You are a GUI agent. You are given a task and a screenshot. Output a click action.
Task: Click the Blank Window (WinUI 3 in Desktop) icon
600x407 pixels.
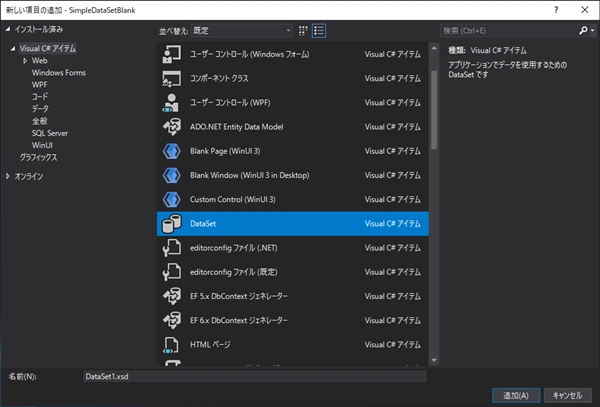[171, 175]
